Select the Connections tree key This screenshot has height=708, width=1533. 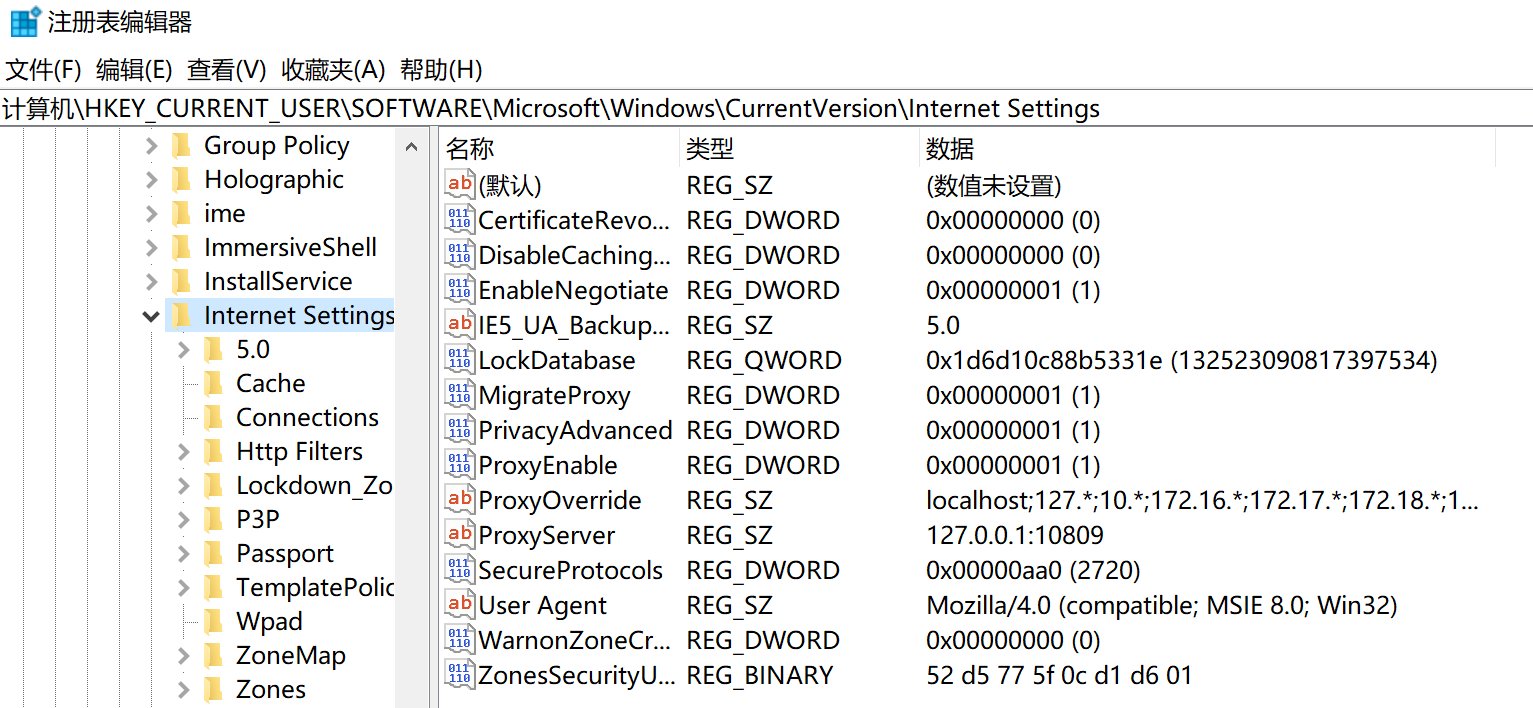[307, 418]
